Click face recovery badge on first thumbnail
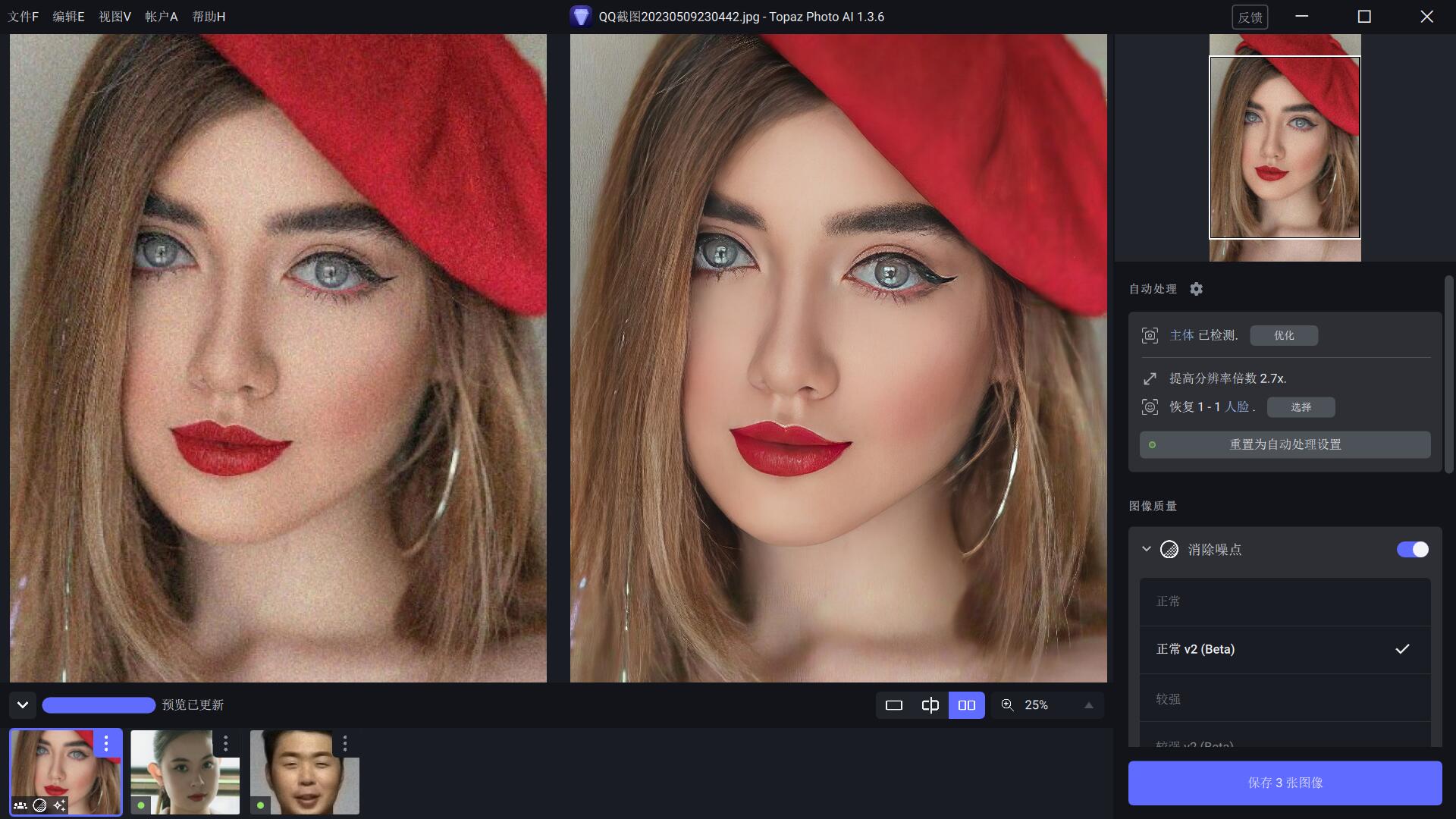Screen dimensions: 1456x819 20,805
